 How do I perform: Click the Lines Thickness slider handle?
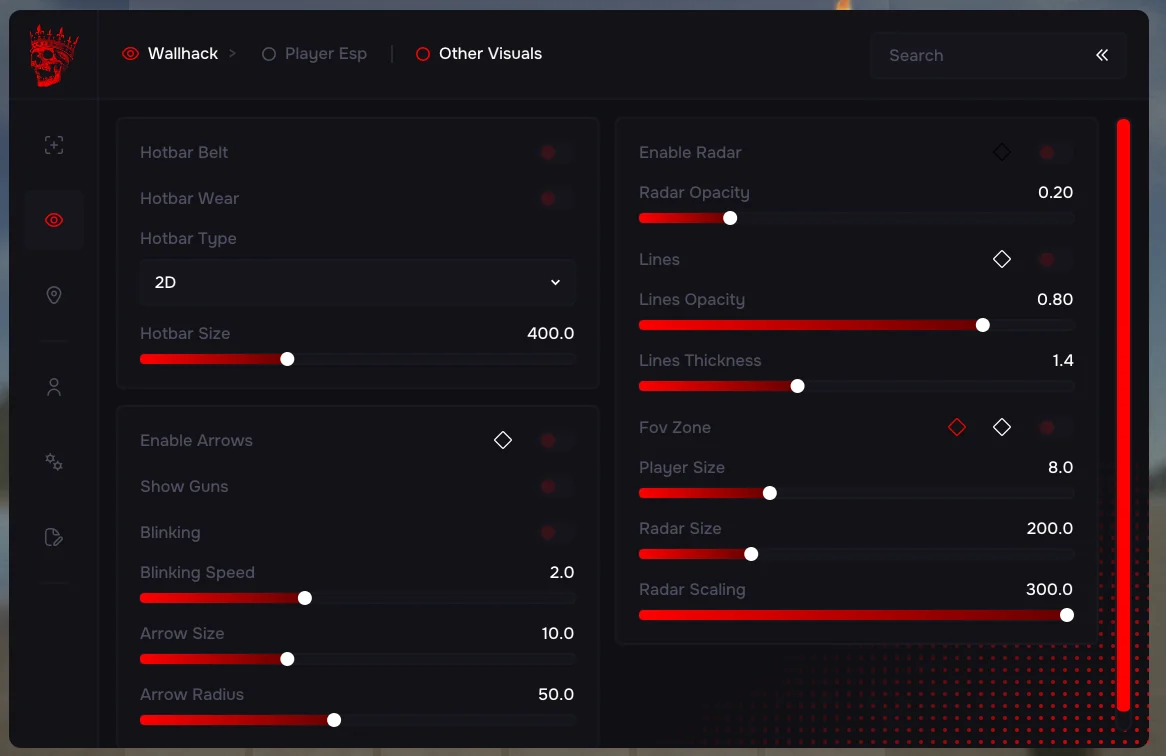797,386
